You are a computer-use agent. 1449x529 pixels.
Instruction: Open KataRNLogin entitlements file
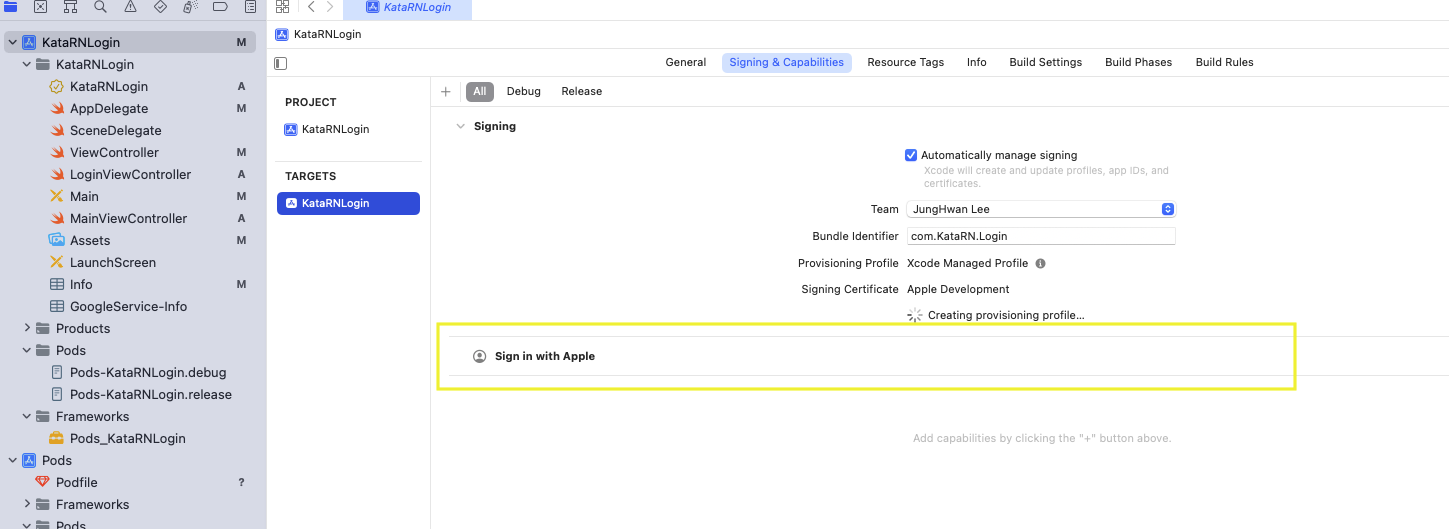pyautogui.click(x=108, y=86)
